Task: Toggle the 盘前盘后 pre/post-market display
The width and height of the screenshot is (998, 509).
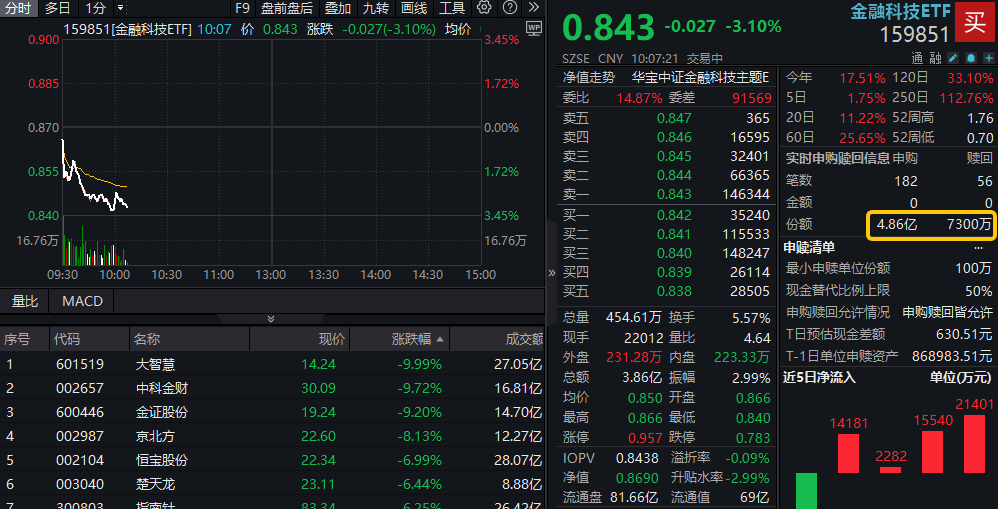Action: (287, 8)
